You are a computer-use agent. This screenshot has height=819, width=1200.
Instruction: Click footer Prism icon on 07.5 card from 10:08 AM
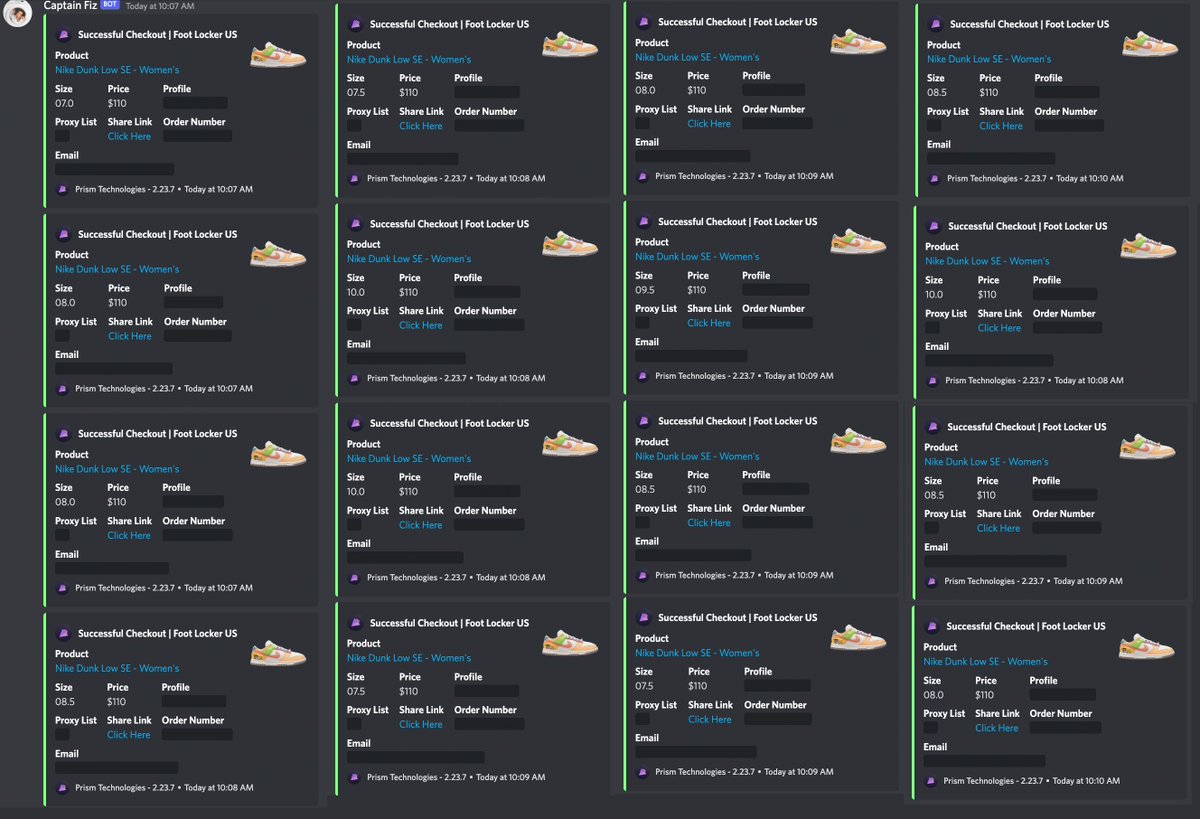tap(354, 178)
